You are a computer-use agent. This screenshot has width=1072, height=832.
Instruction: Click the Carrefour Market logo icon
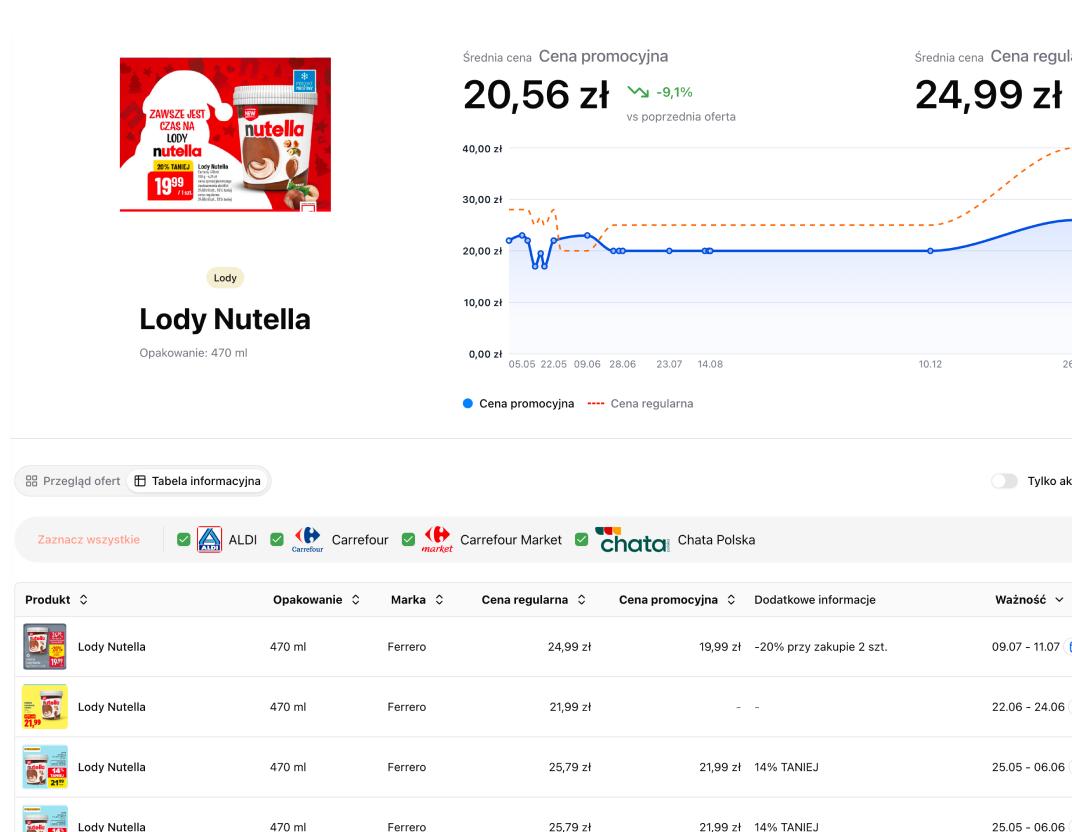click(438, 540)
